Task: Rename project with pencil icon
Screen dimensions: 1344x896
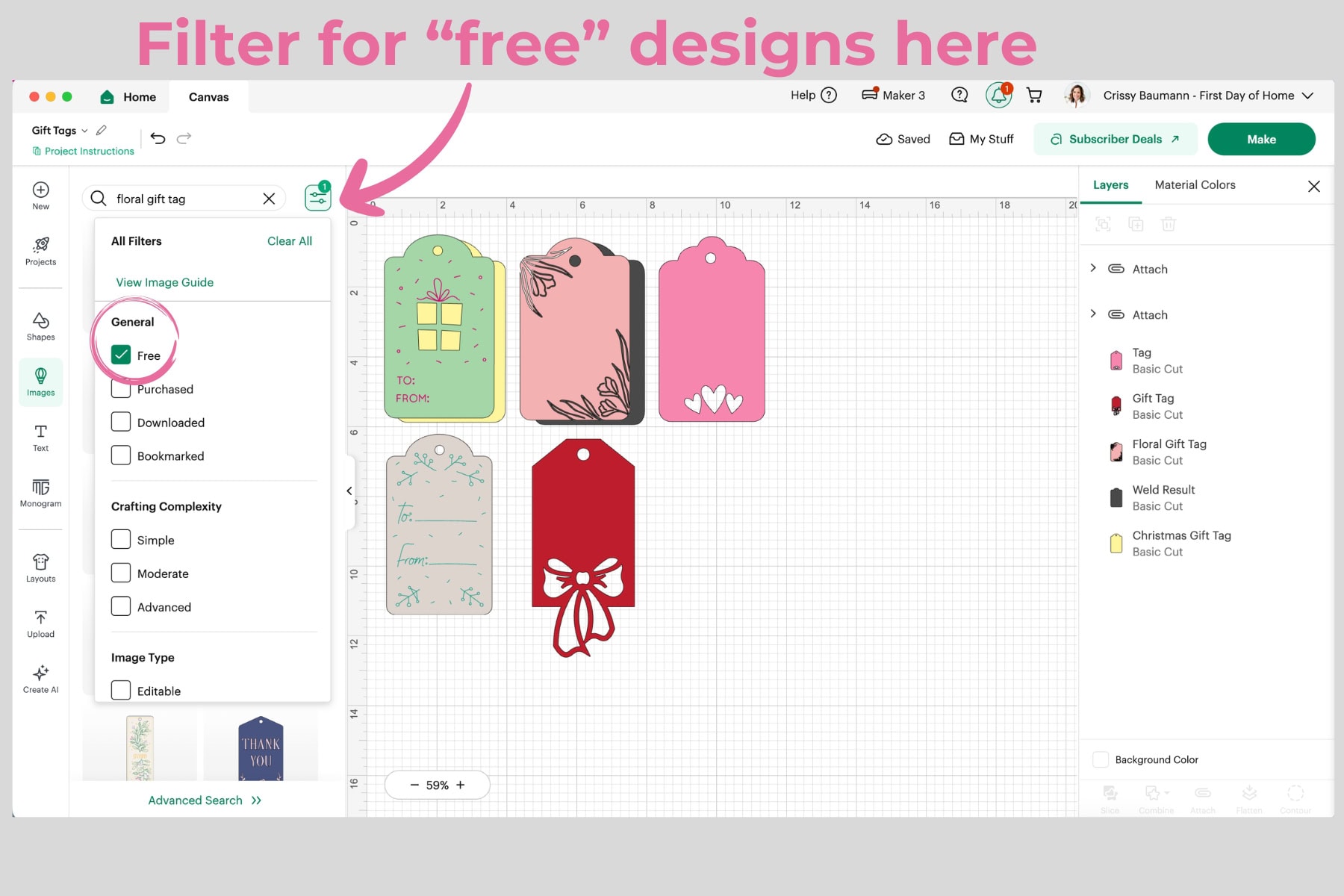Action: [x=102, y=130]
